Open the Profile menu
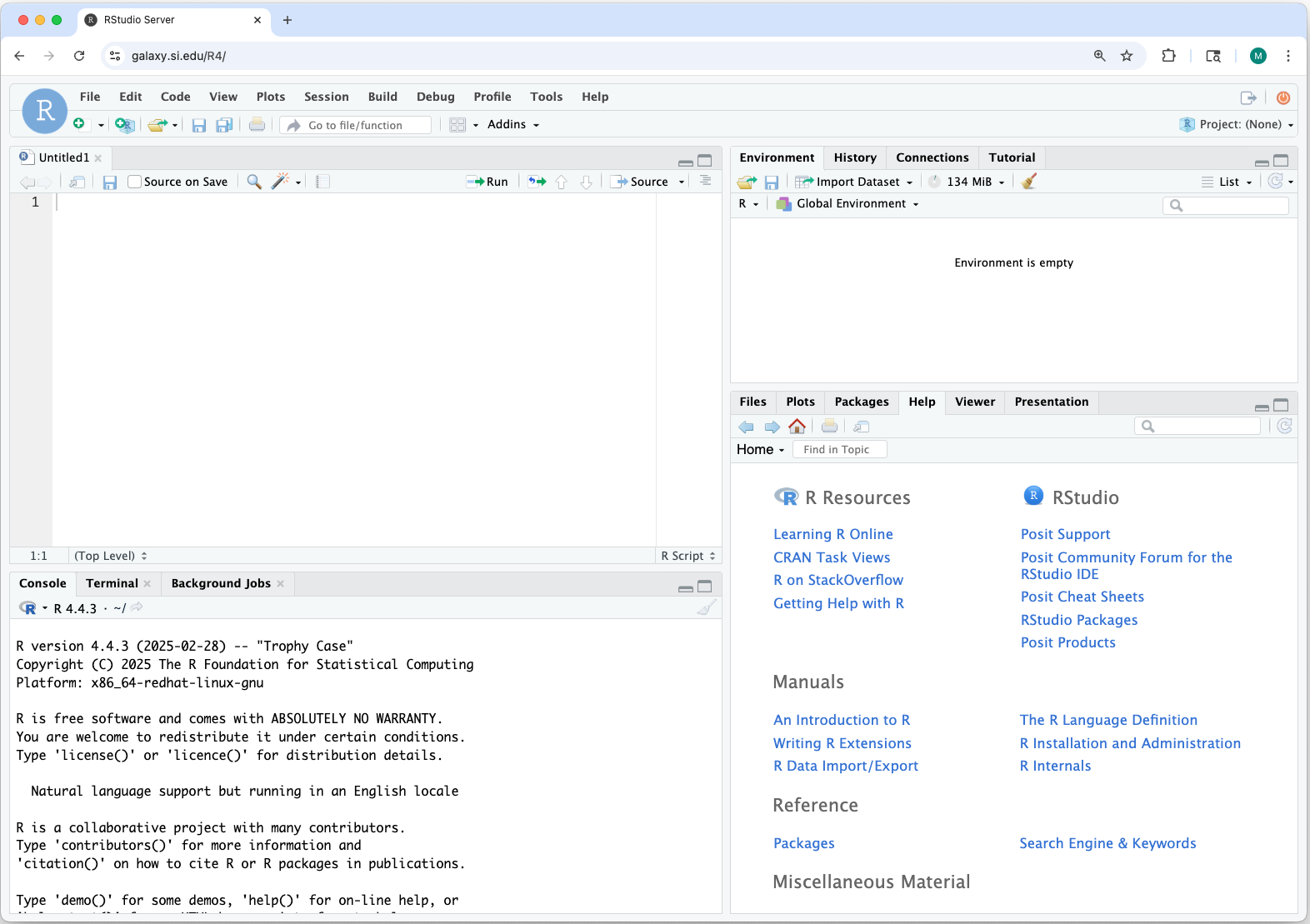 492,97
